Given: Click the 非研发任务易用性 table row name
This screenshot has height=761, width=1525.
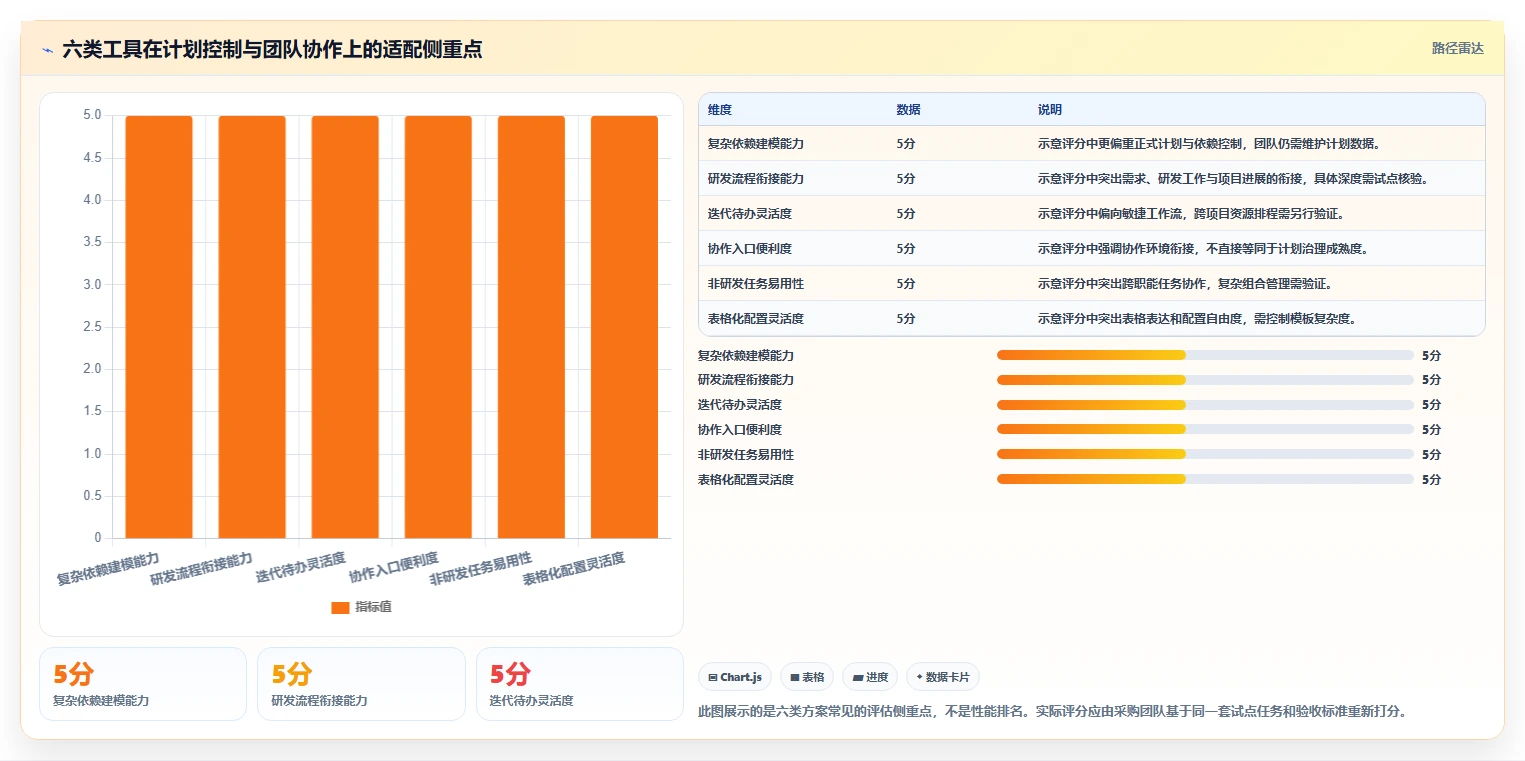Looking at the screenshot, I should pyautogui.click(x=756, y=284).
